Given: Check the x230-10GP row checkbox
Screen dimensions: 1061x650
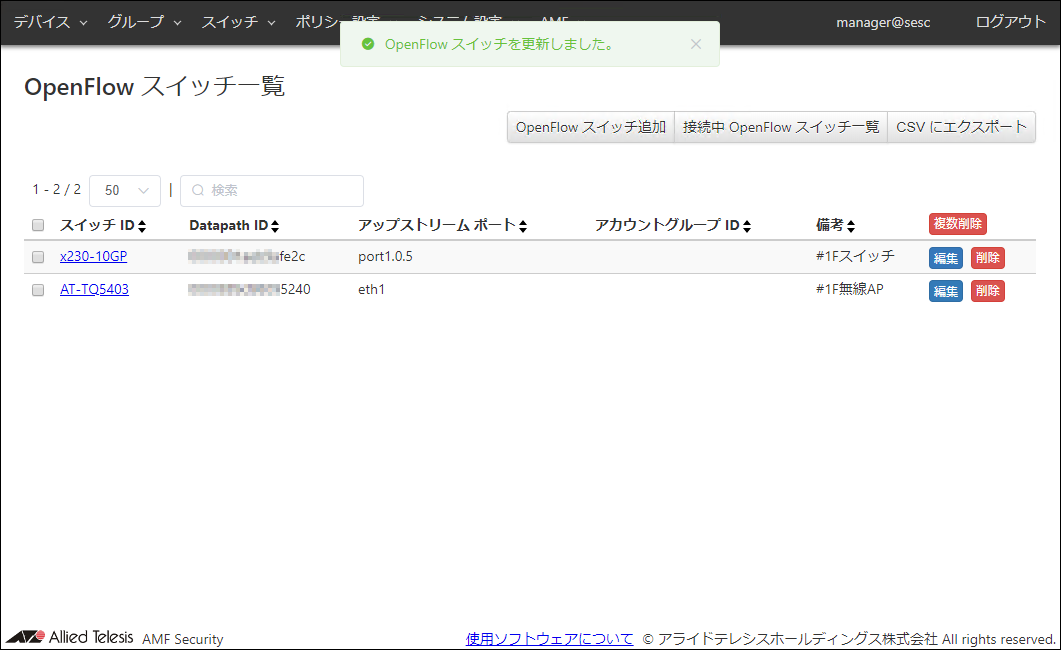Looking at the screenshot, I should (38, 257).
